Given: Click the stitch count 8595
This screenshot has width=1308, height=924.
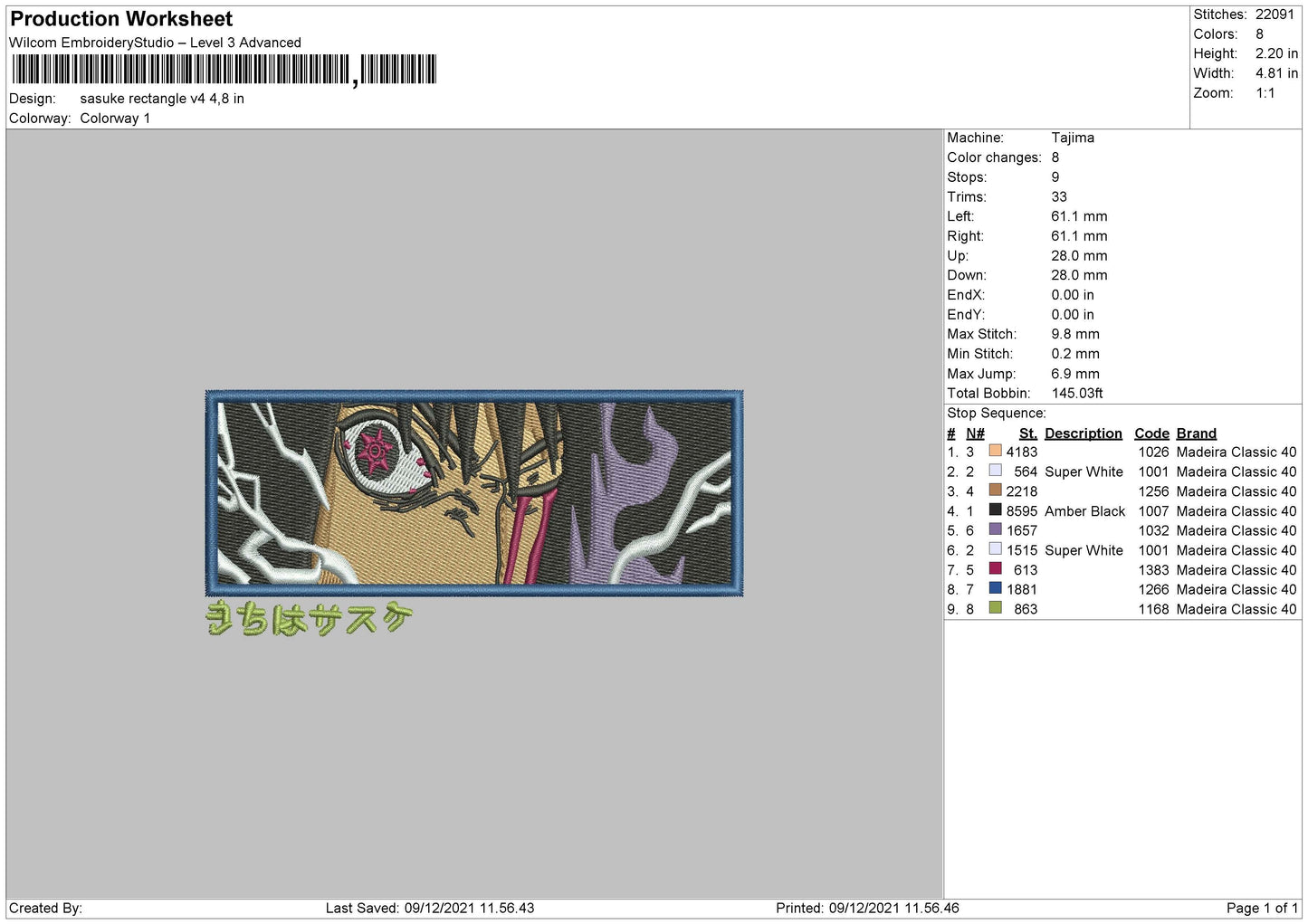Looking at the screenshot, I should click(1022, 511).
